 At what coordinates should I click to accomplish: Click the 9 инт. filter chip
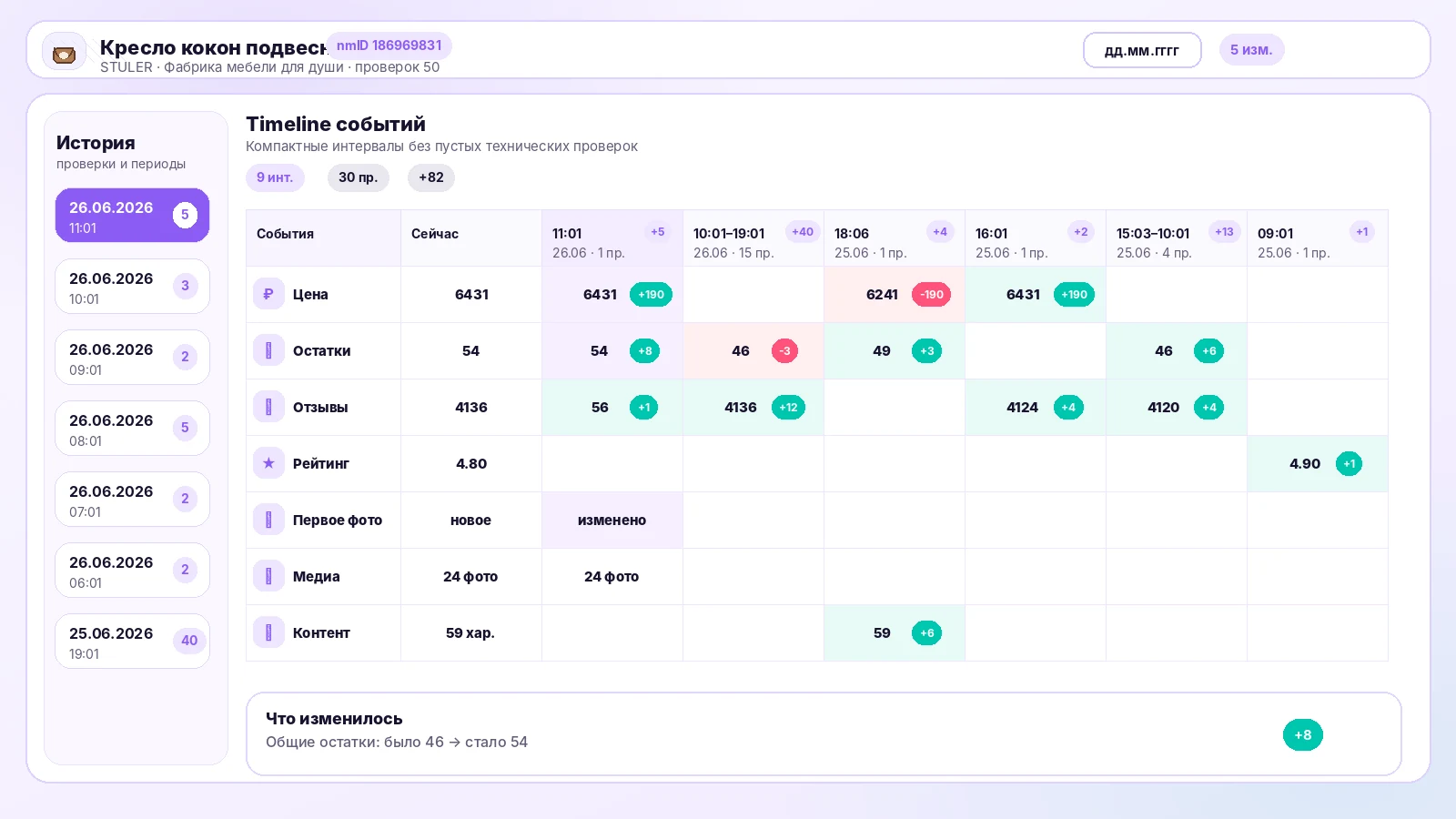pos(275,177)
